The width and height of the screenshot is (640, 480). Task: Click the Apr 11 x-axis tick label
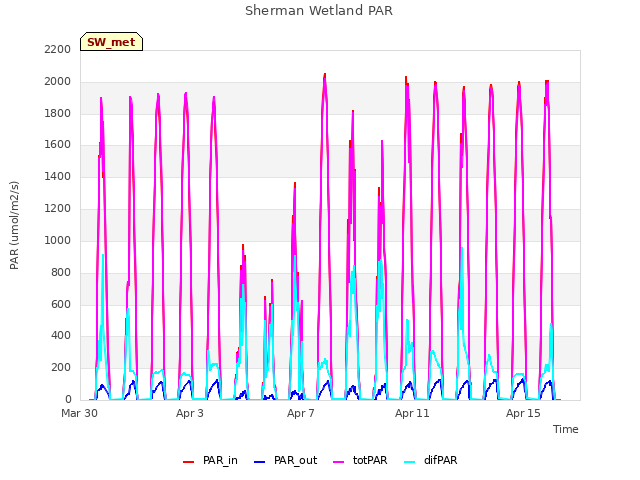point(412,413)
